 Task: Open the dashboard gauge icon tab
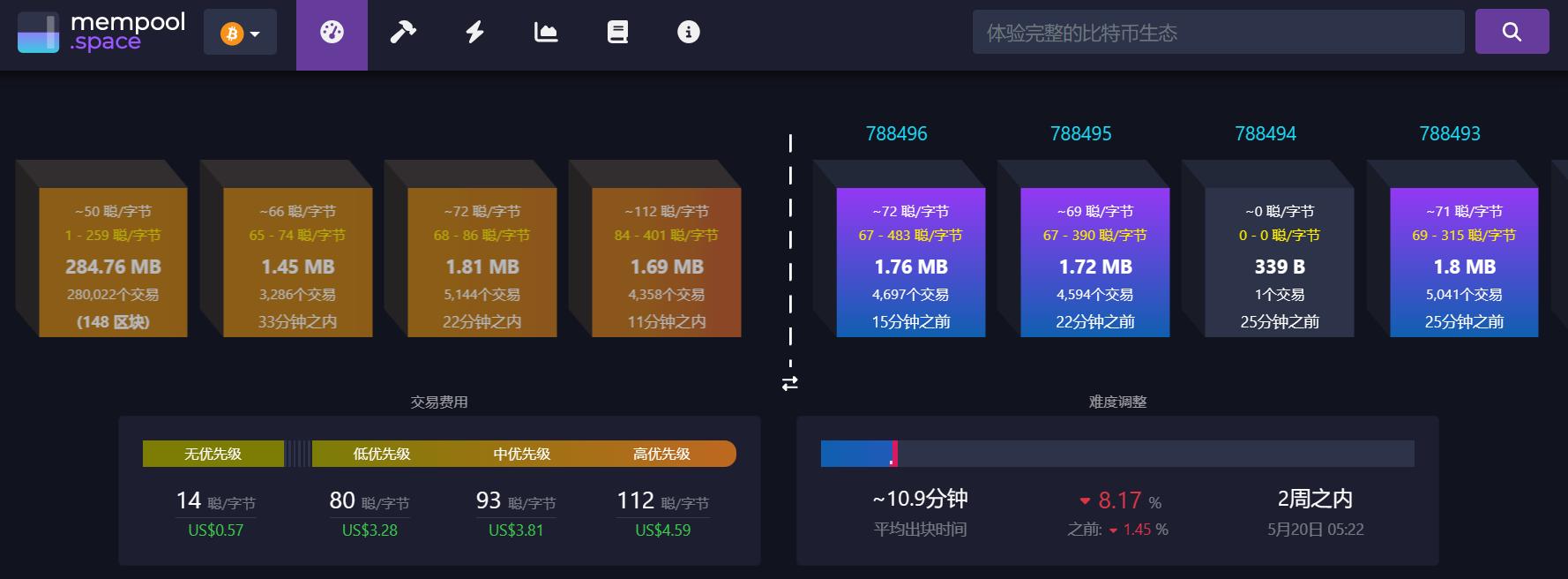tap(332, 34)
